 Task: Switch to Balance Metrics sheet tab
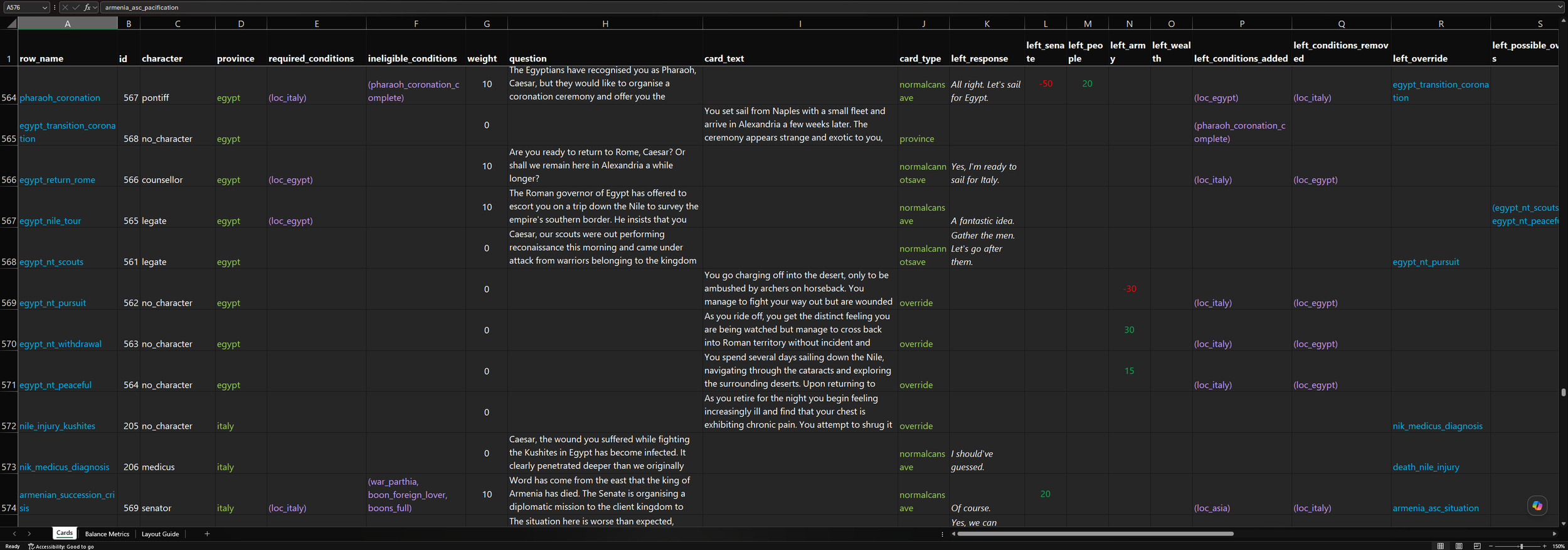coord(107,534)
